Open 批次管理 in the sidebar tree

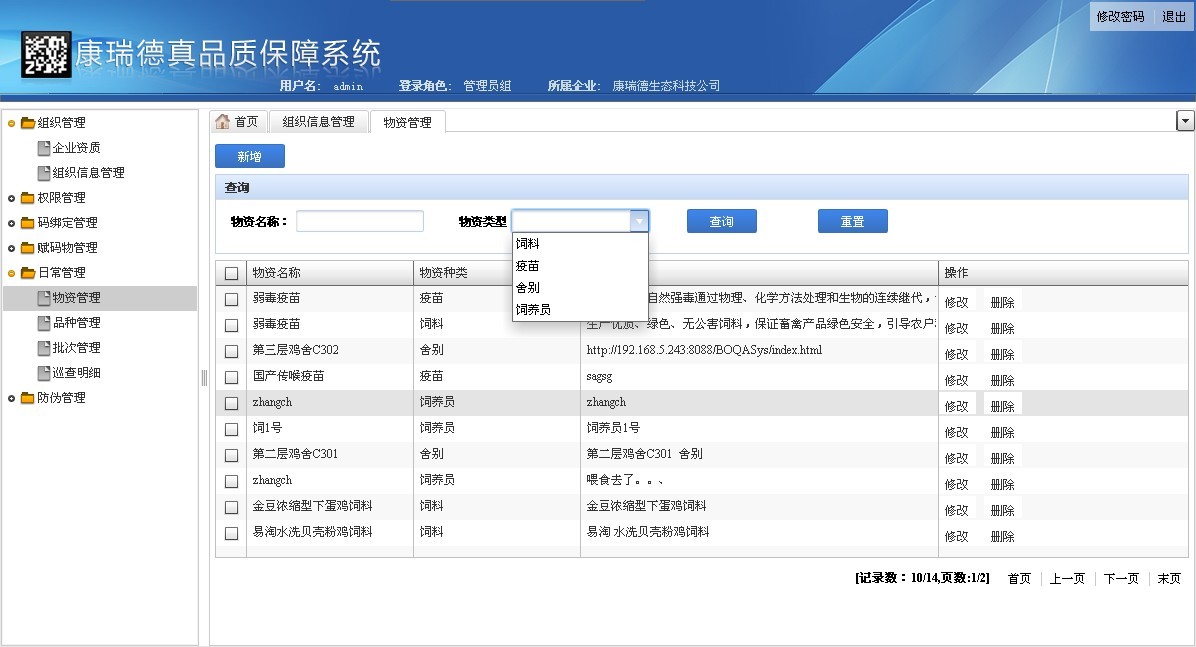[76, 348]
